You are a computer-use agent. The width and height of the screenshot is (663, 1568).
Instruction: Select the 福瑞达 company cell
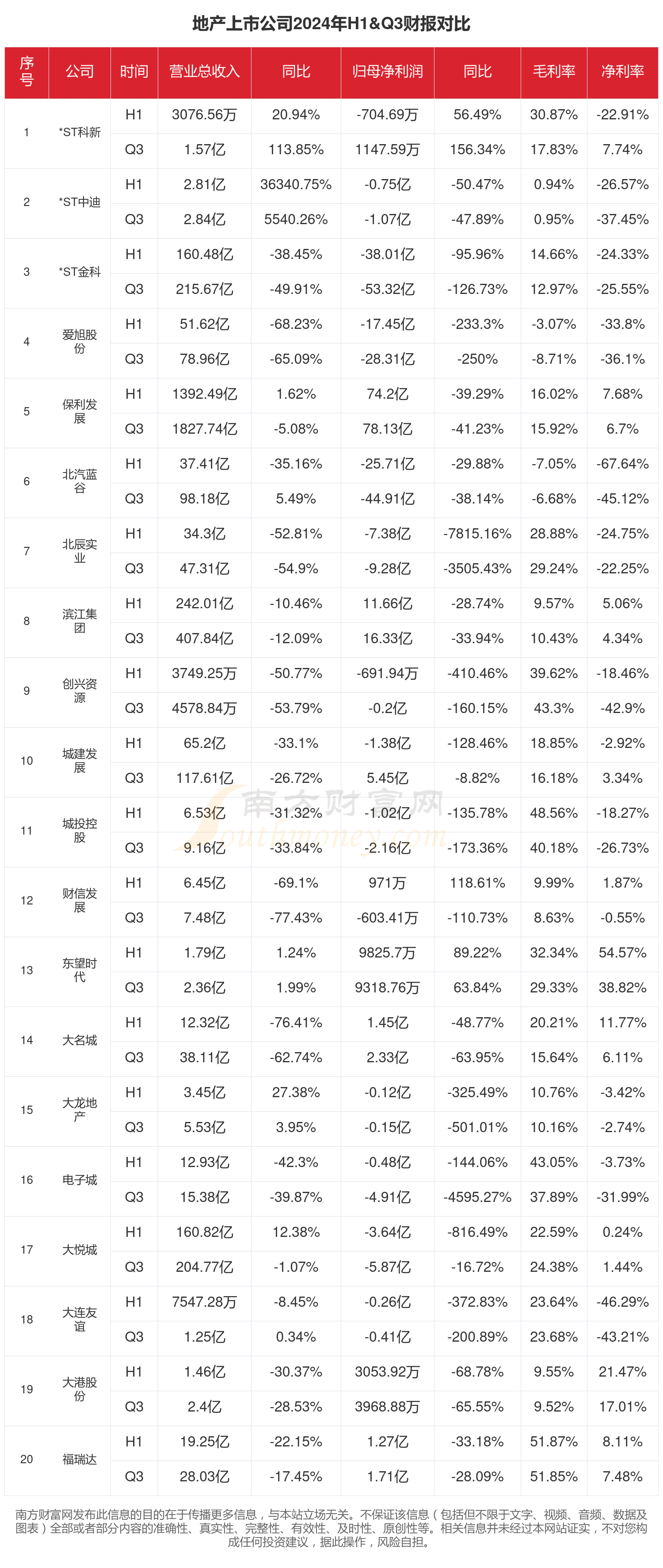pyautogui.click(x=80, y=1459)
